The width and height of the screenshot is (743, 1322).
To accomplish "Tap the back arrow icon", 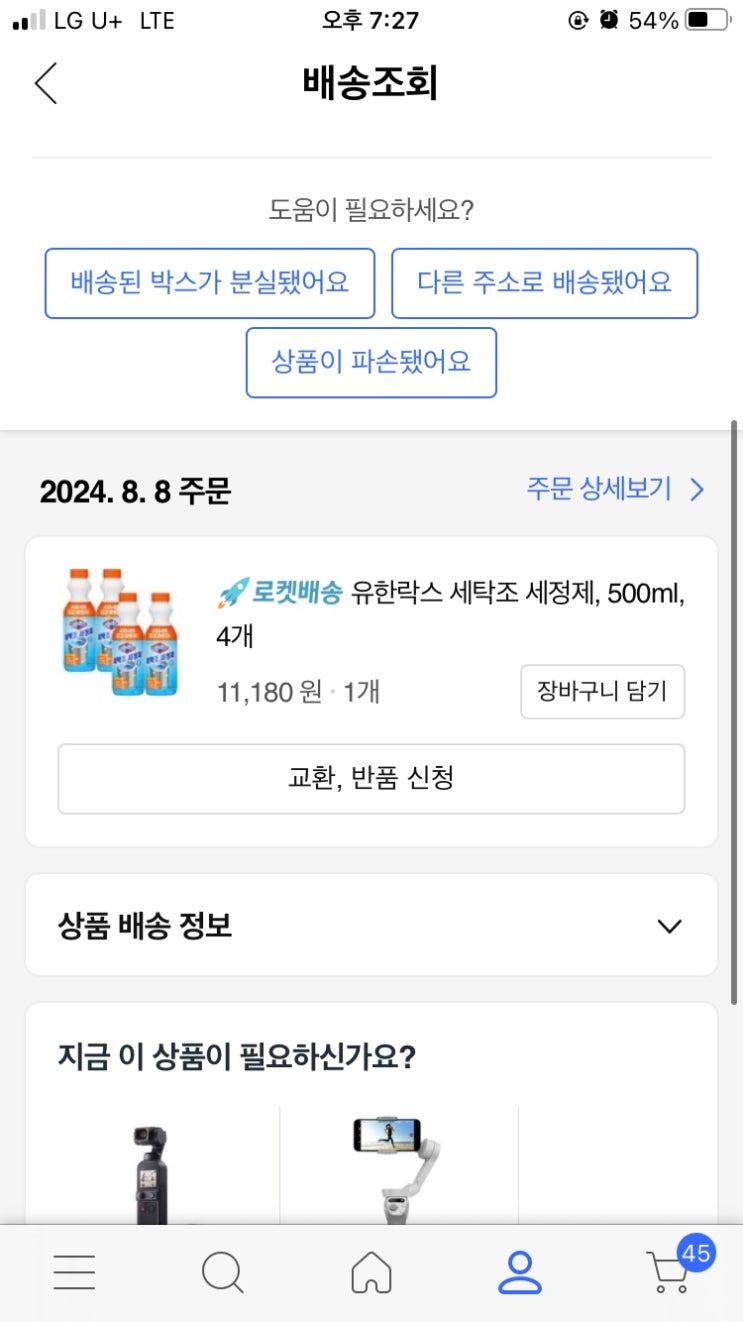I will tap(46, 83).
